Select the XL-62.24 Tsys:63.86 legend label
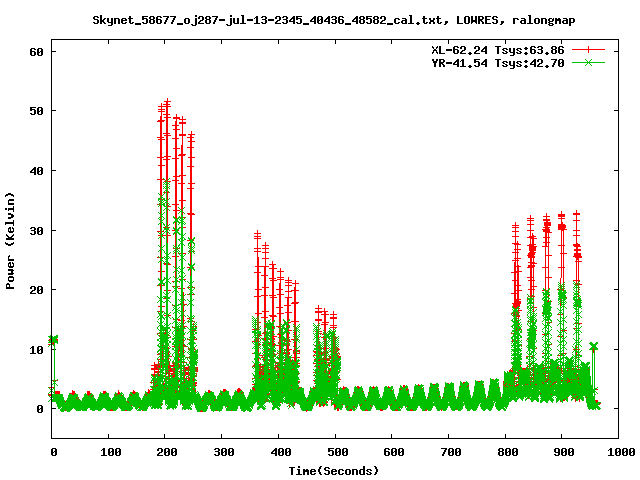 tap(498, 50)
